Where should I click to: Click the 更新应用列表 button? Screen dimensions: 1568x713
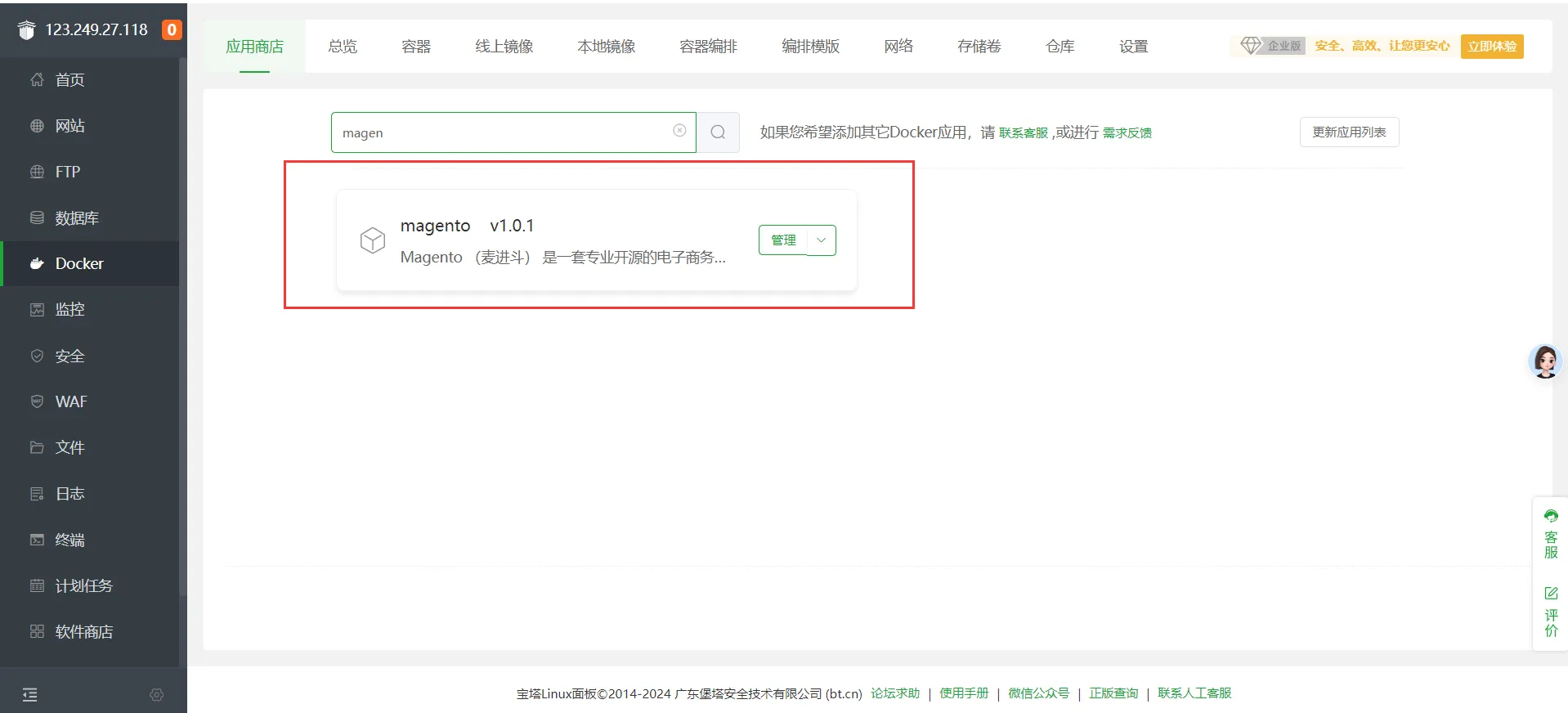pyautogui.click(x=1349, y=132)
